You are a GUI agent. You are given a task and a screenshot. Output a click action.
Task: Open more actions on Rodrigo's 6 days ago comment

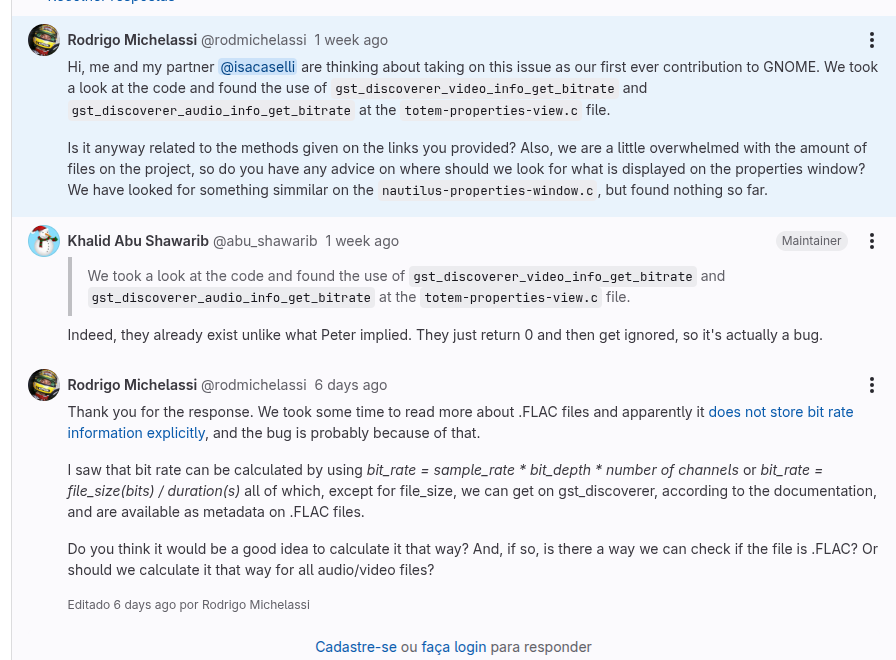[871, 385]
